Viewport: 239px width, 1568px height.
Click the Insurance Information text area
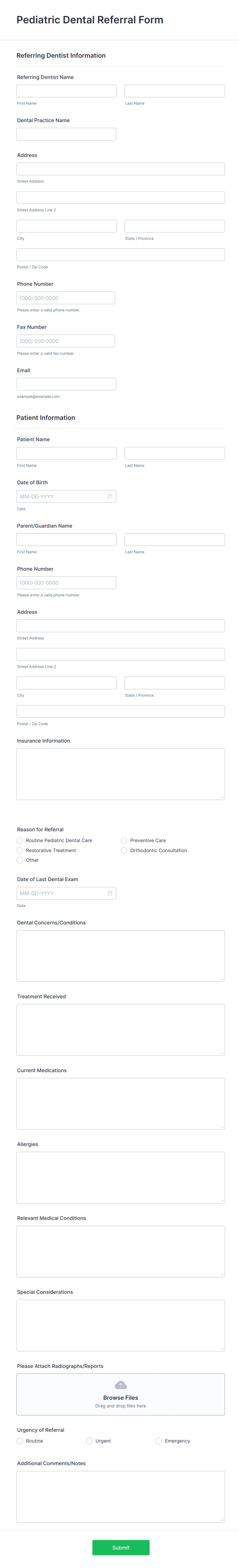tap(120, 773)
